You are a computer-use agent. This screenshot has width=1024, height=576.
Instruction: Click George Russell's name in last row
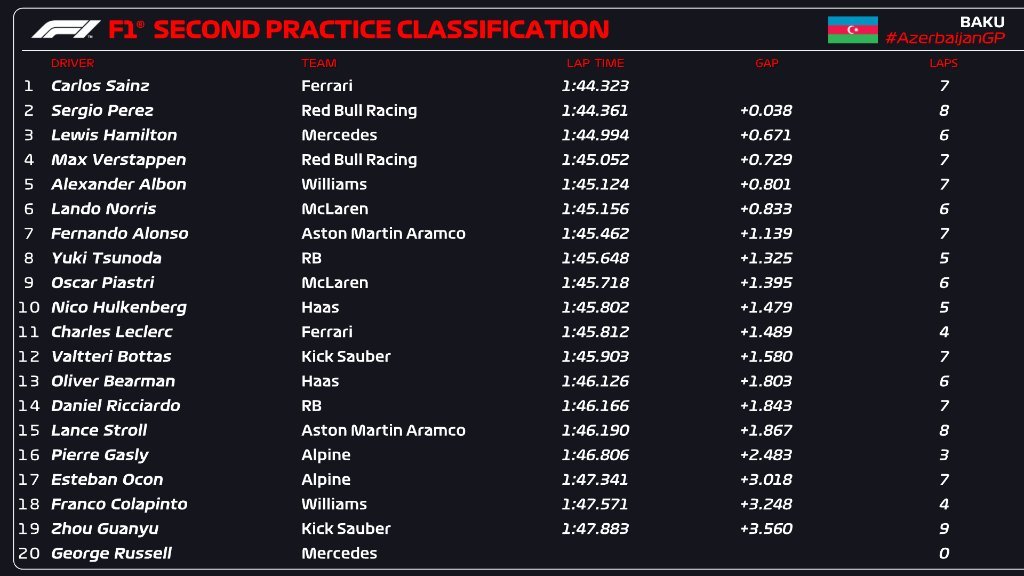[111, 553]
